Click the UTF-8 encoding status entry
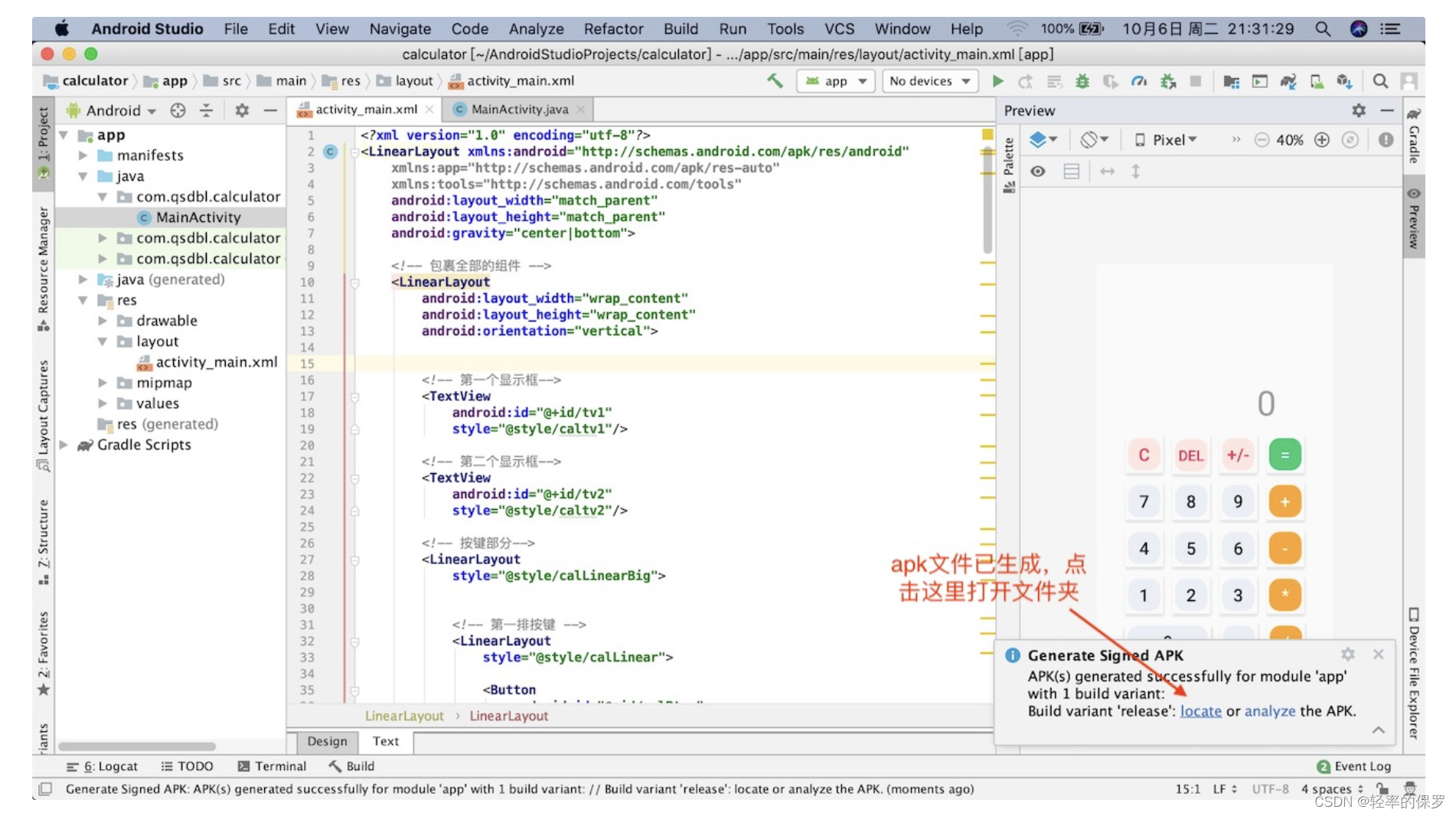This screenshot has height=816, width=1456. (x=1270, y=788)
